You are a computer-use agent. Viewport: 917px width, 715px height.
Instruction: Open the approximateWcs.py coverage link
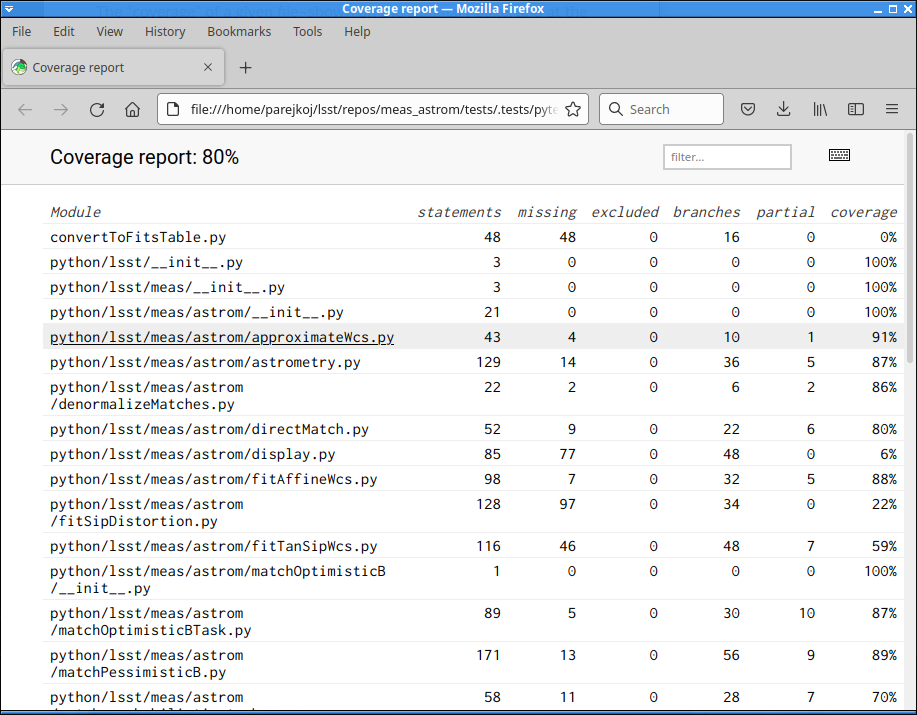pos(222,337)
